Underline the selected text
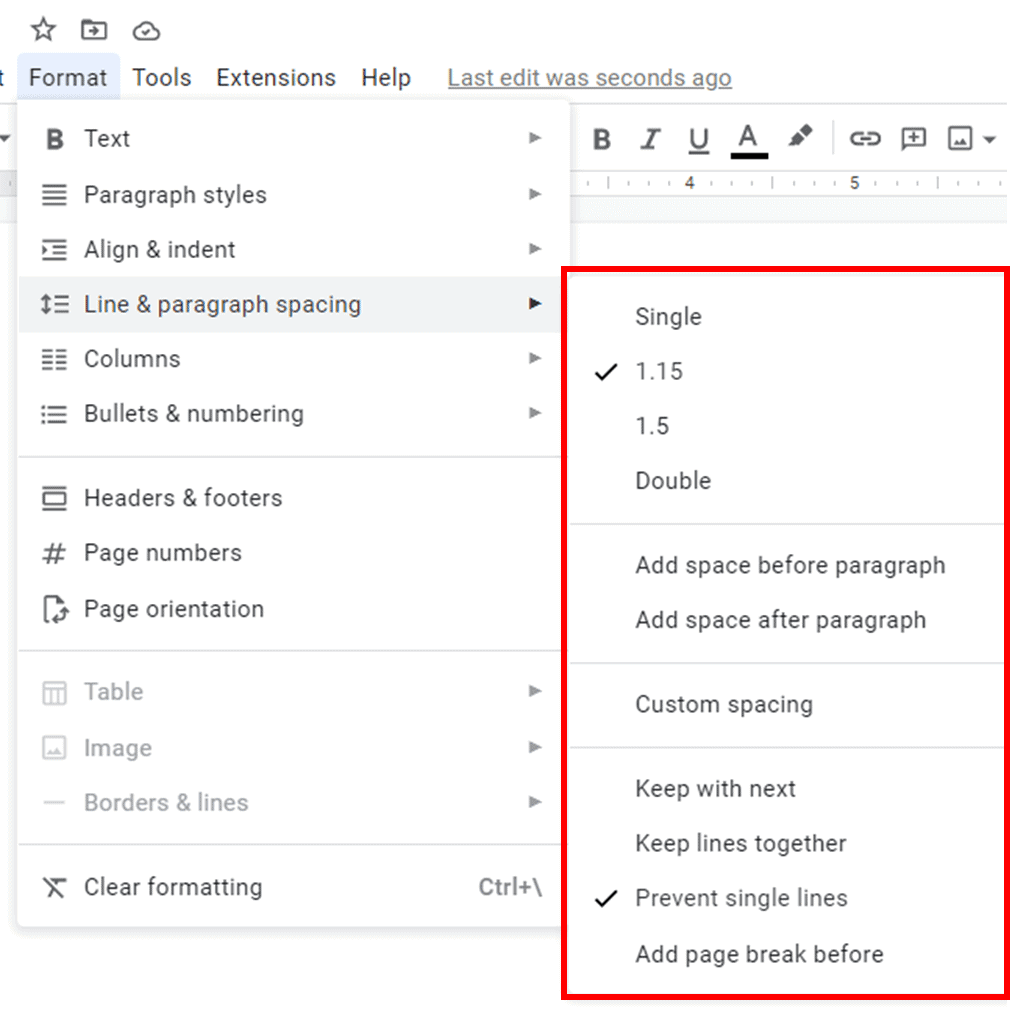This screenshot has height=1012, width=1010. 698,139
